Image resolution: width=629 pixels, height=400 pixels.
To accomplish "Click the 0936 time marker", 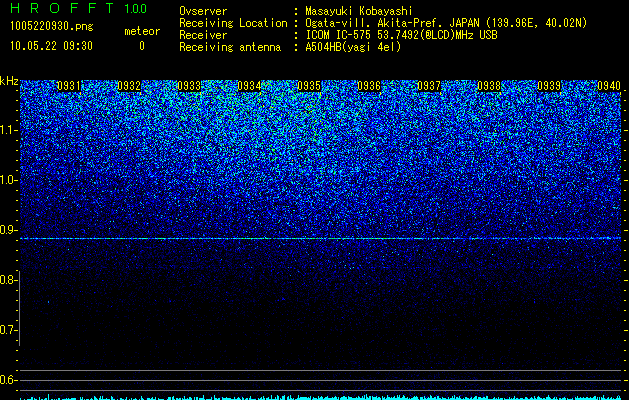I will [369, 86].
